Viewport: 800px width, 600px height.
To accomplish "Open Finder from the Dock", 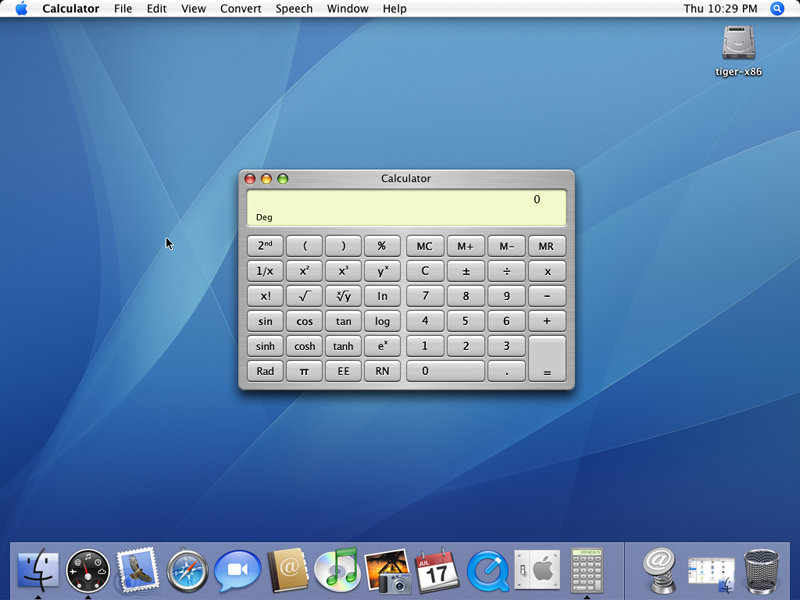I will (38, 570).
